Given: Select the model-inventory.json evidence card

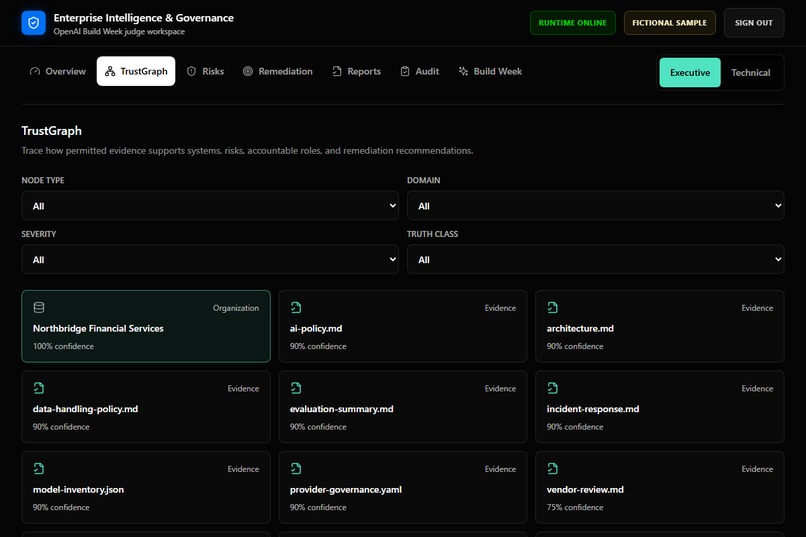Looking at the screenshot, I should click(x=146, y=487).
